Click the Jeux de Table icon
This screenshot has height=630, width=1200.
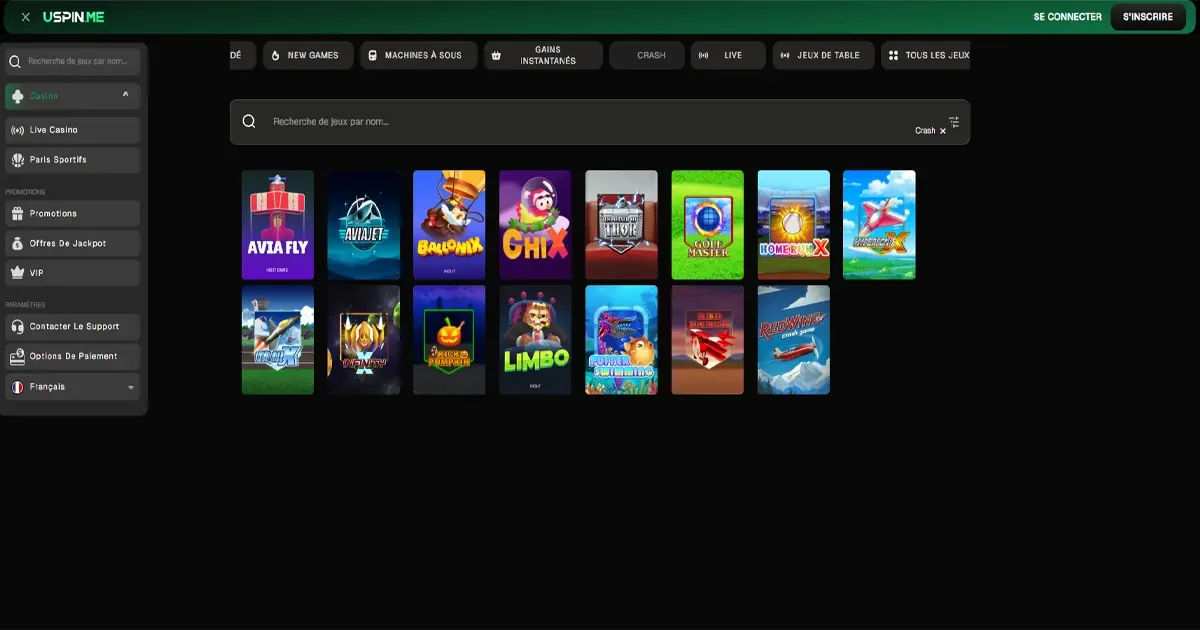click(x=785, y=55)
